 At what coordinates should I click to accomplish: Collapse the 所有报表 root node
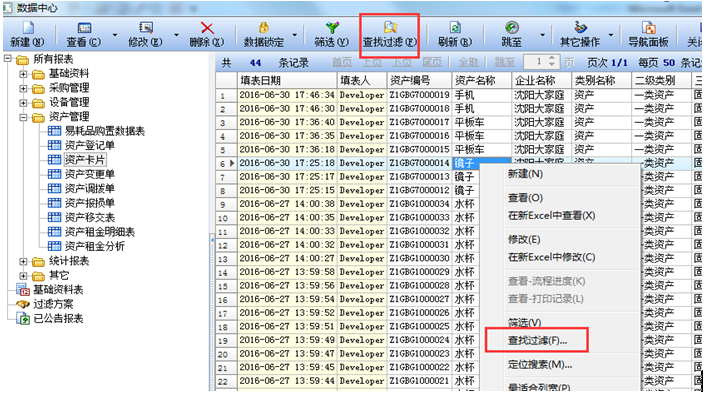(x=8, y=59)
